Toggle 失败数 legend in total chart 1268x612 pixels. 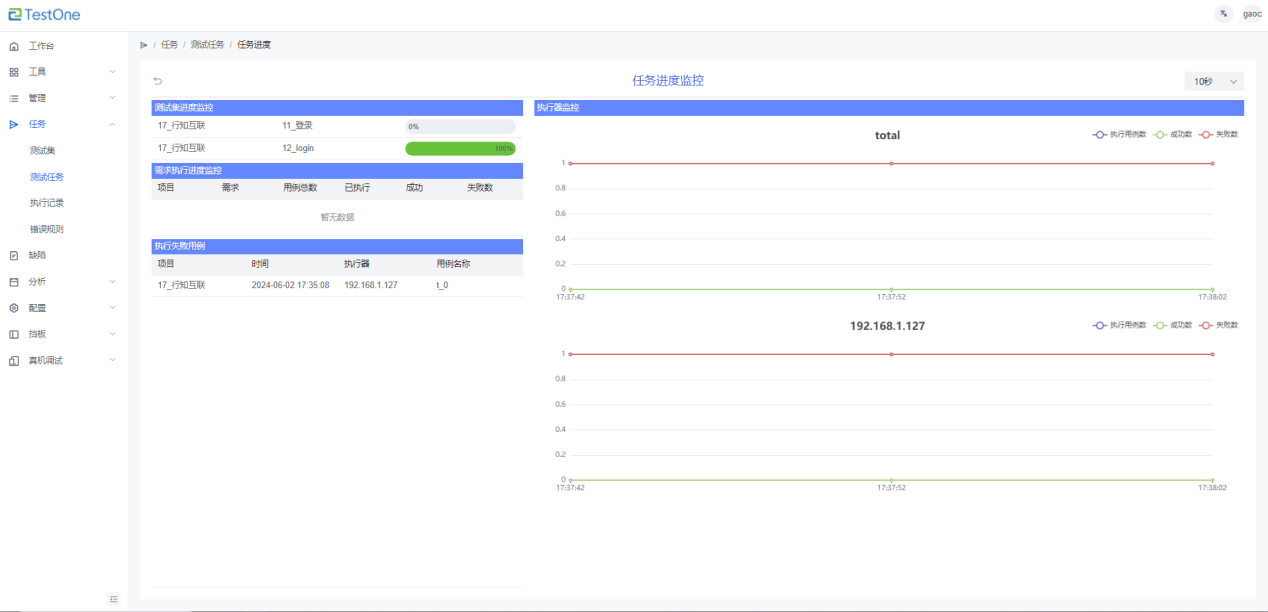pyautogui.click(x=1219, y=134)
